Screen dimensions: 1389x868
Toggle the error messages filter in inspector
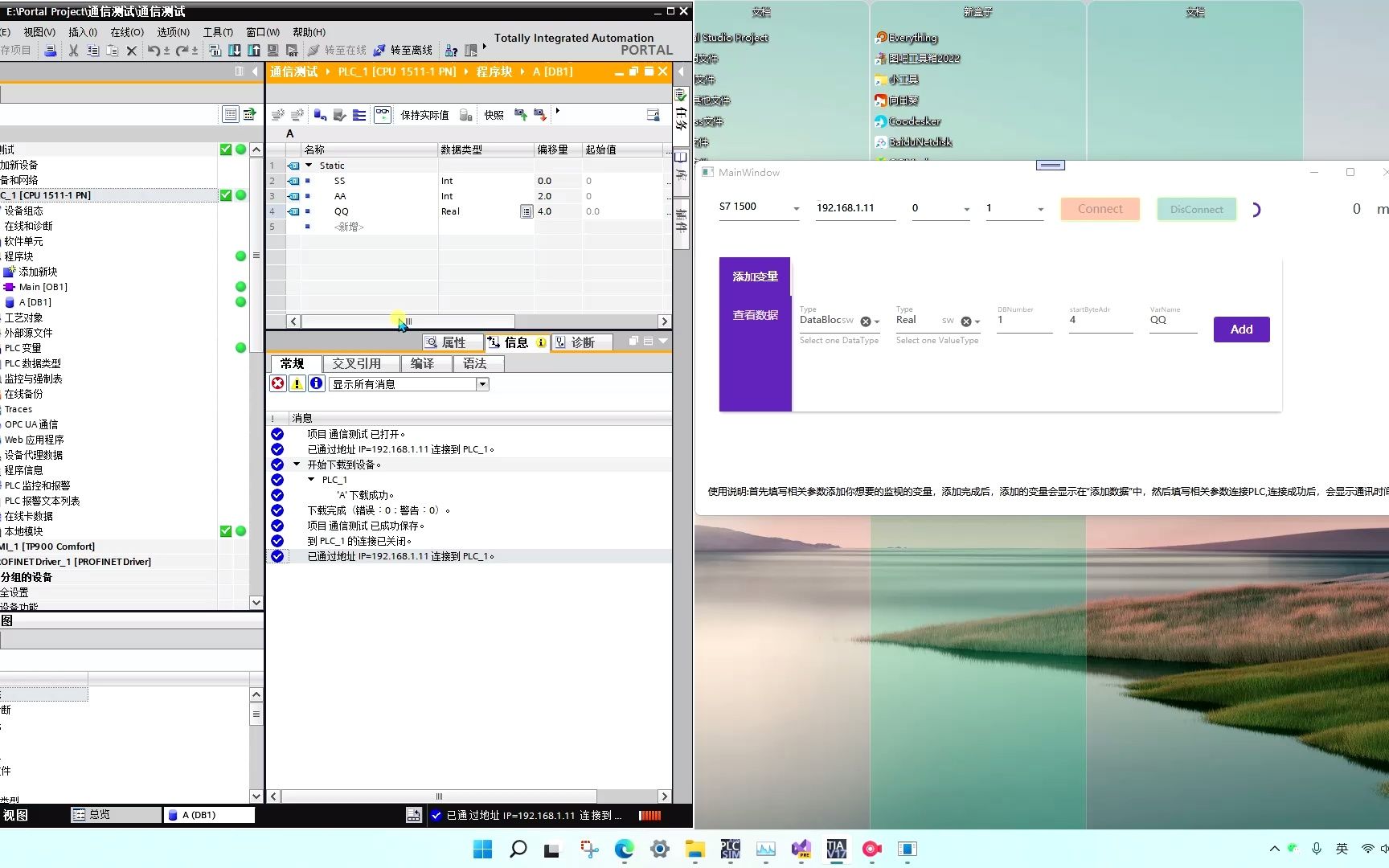277,383
